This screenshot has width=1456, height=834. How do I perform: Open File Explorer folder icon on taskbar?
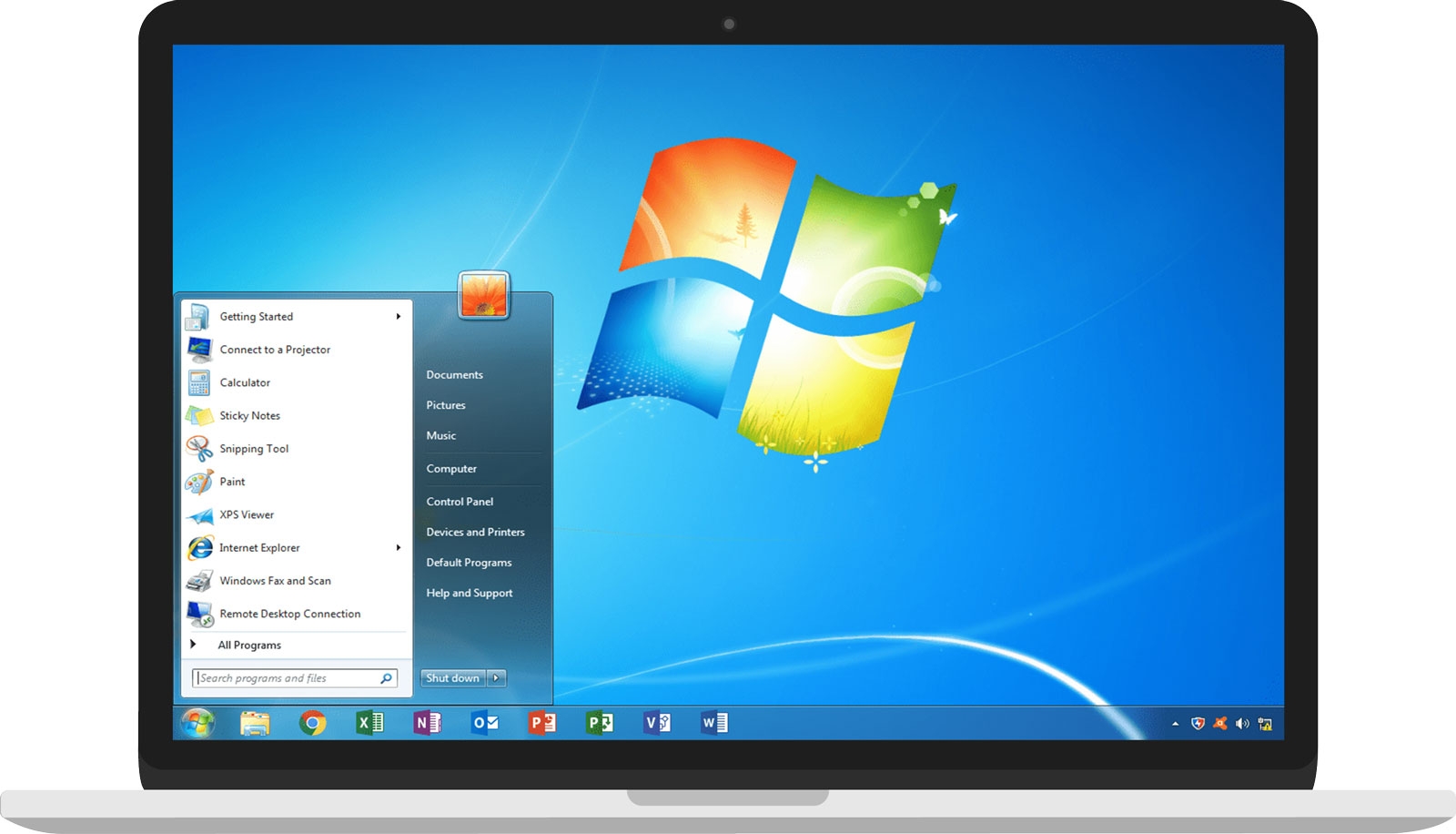255,723
